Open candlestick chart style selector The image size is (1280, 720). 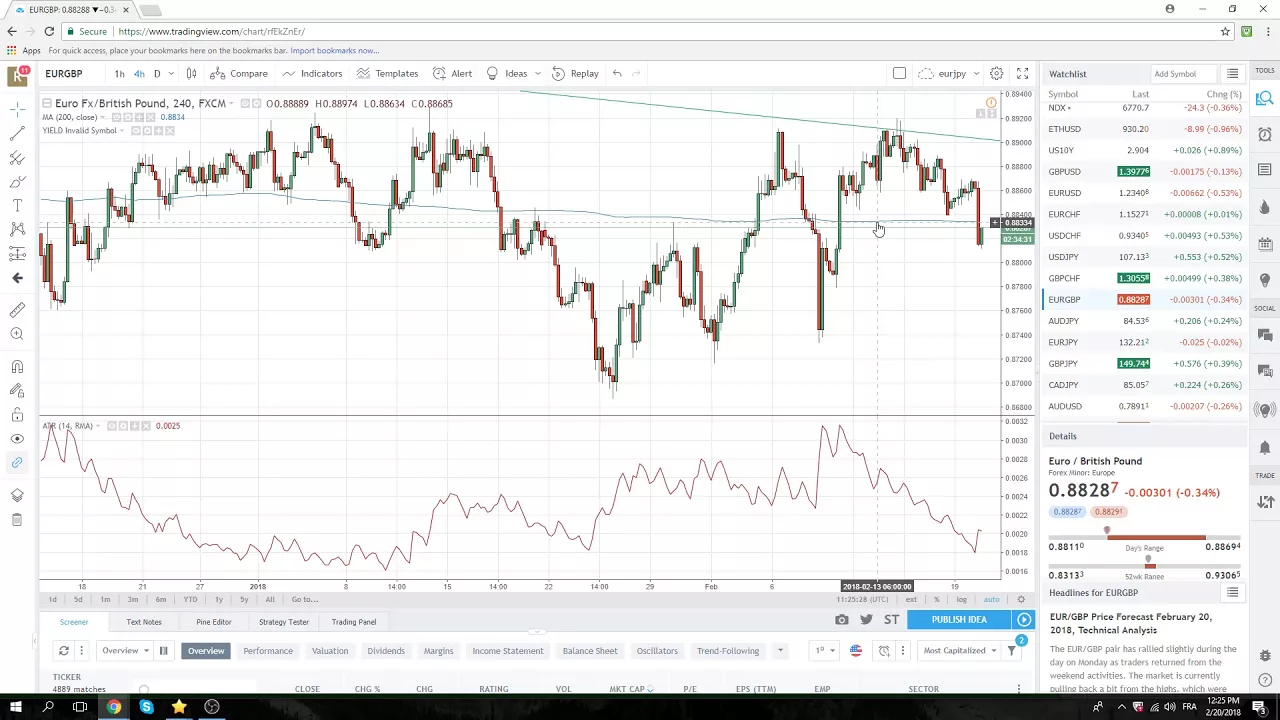pos(191,73)
